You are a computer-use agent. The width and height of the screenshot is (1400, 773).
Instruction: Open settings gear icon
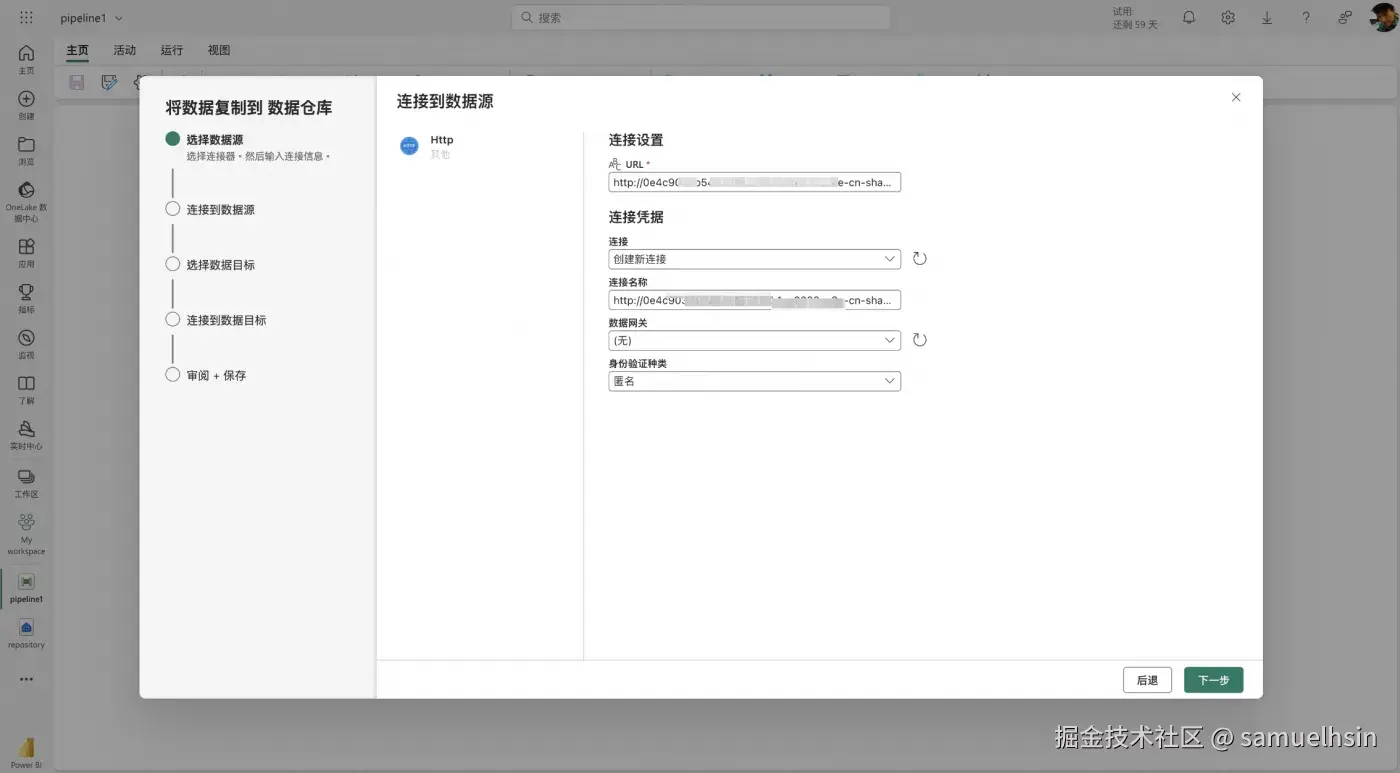coord(1228,17)
